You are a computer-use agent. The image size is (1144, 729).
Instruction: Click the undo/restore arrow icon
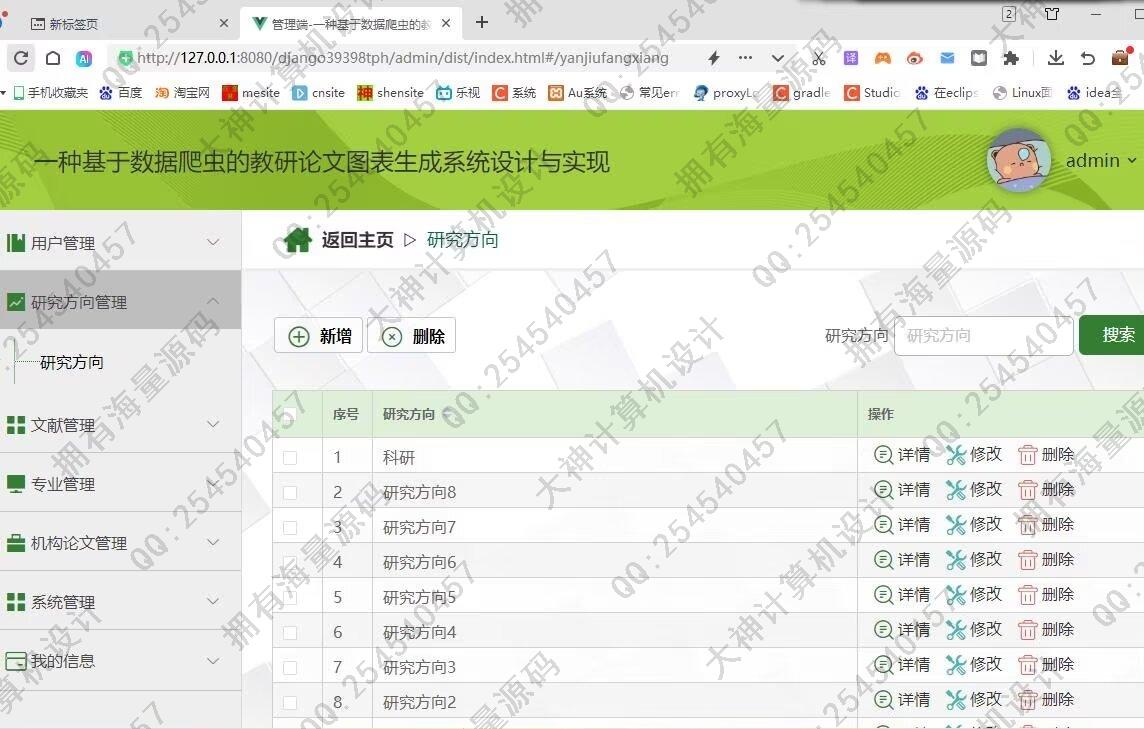click(1088, 58)
